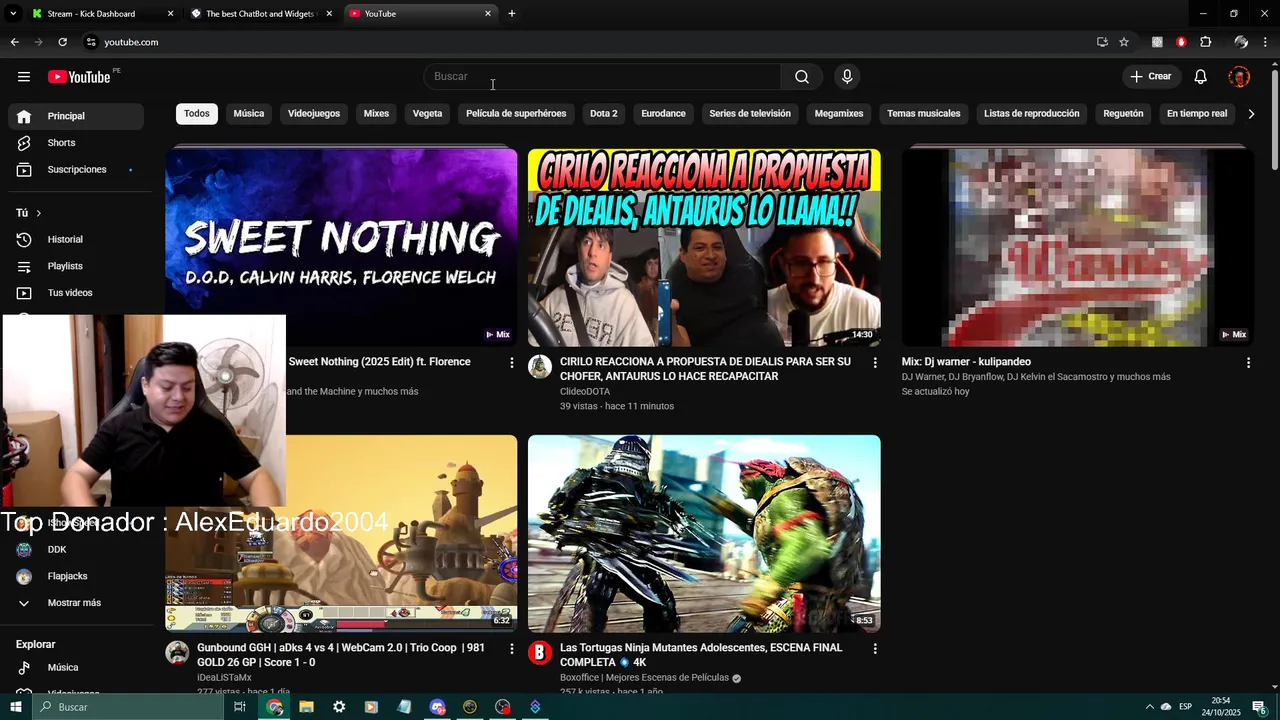Select the Todos filter chip

[x=197, y=114]
